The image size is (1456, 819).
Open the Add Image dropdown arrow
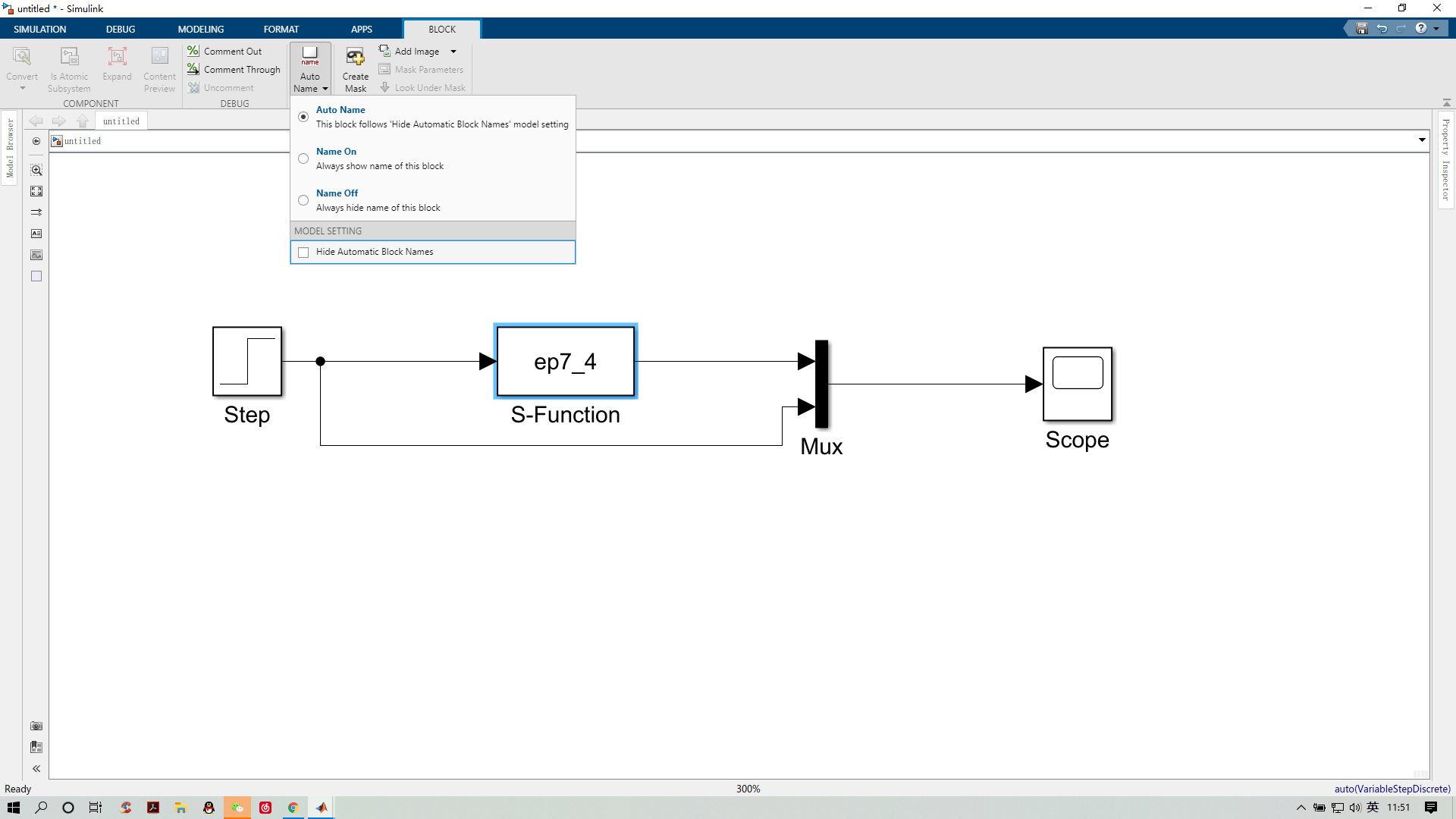[453, 52]
